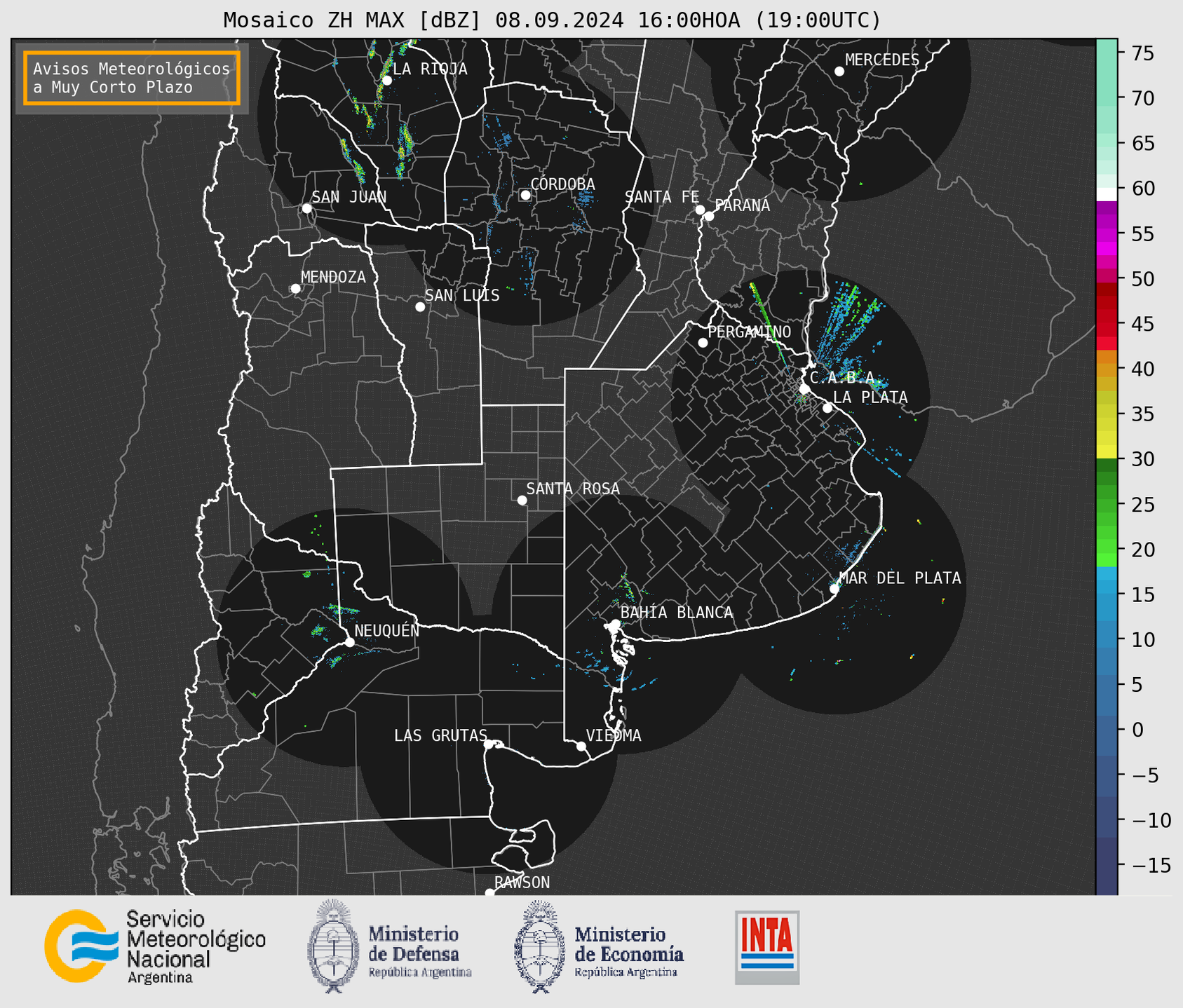Click the MAR DEL PLATA label text
1183x1008 pixels.
point(900,578)
